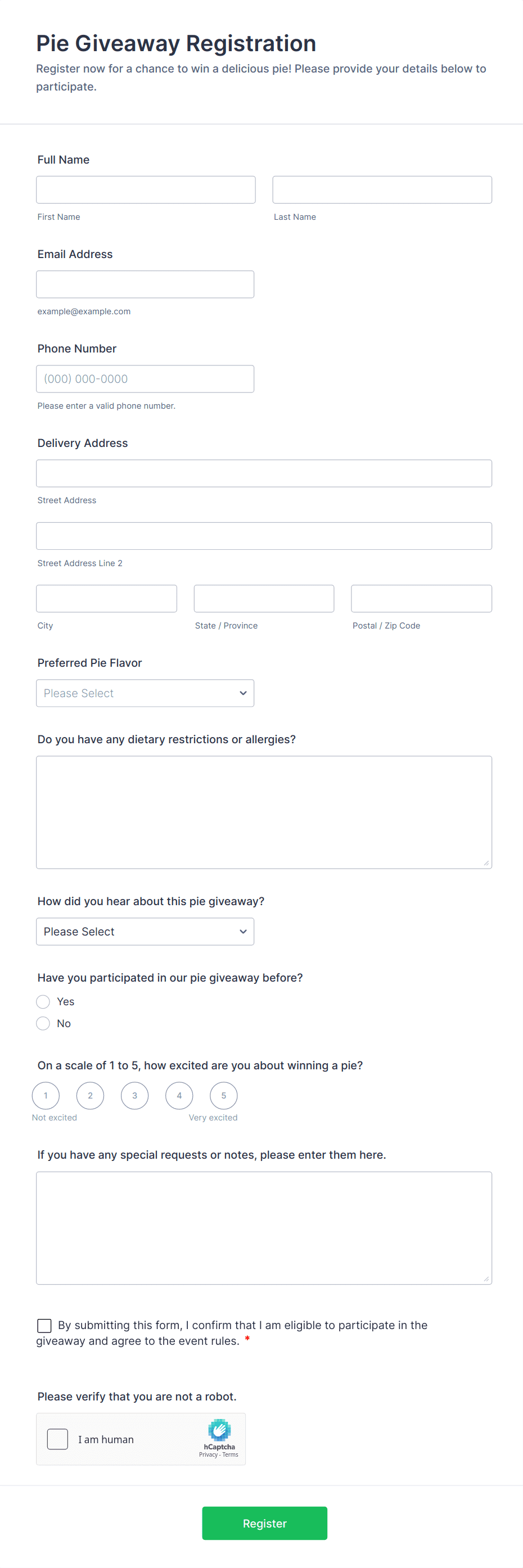Check the I am human captcha box
This screenshot has height=1568, width=523.
click(58, 1439)
